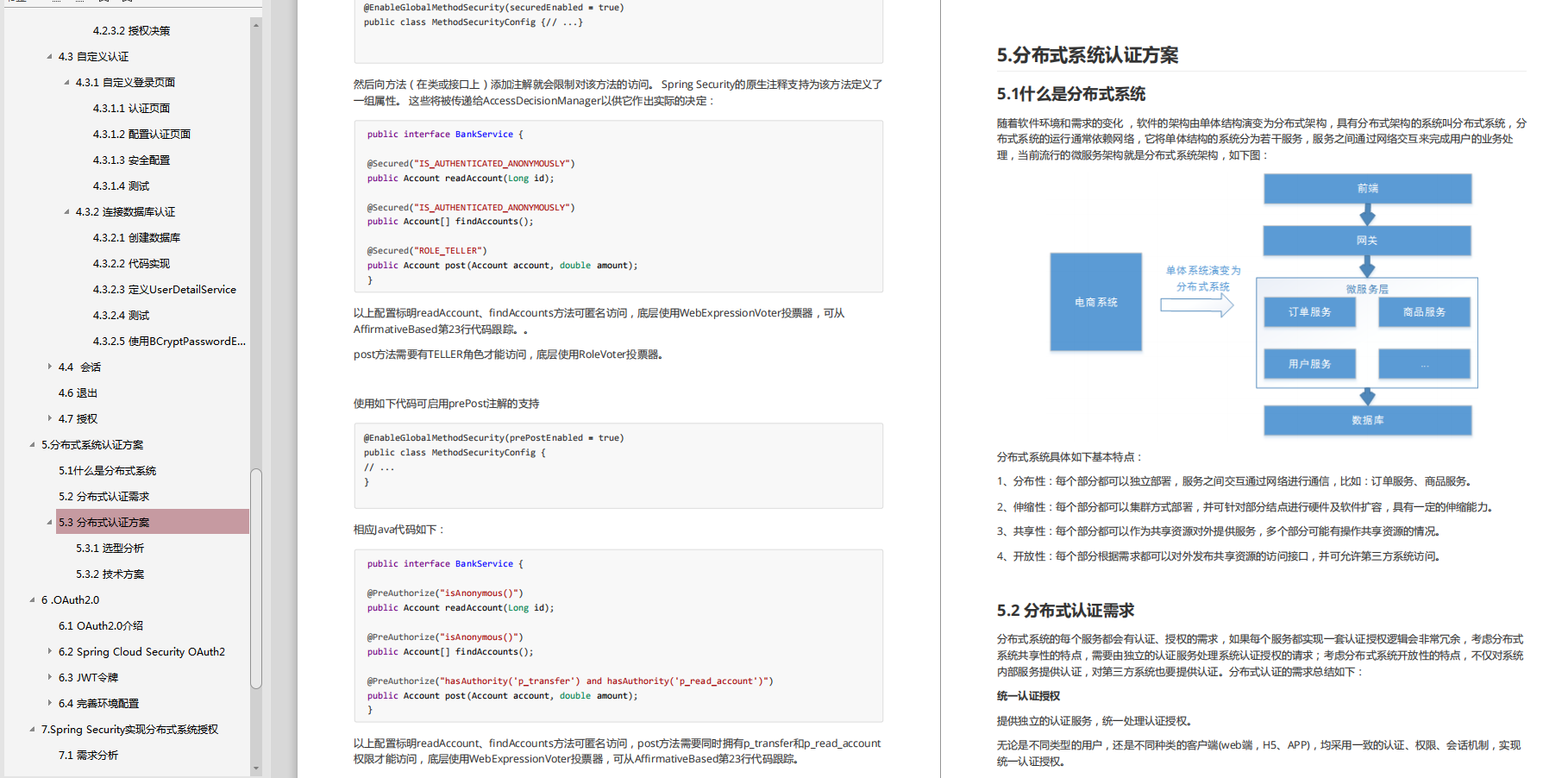Collapse the 5.分布式系统认证方案 chapter node
The width and height of the screenshot is (1568, 778).
tap(32, 445)
